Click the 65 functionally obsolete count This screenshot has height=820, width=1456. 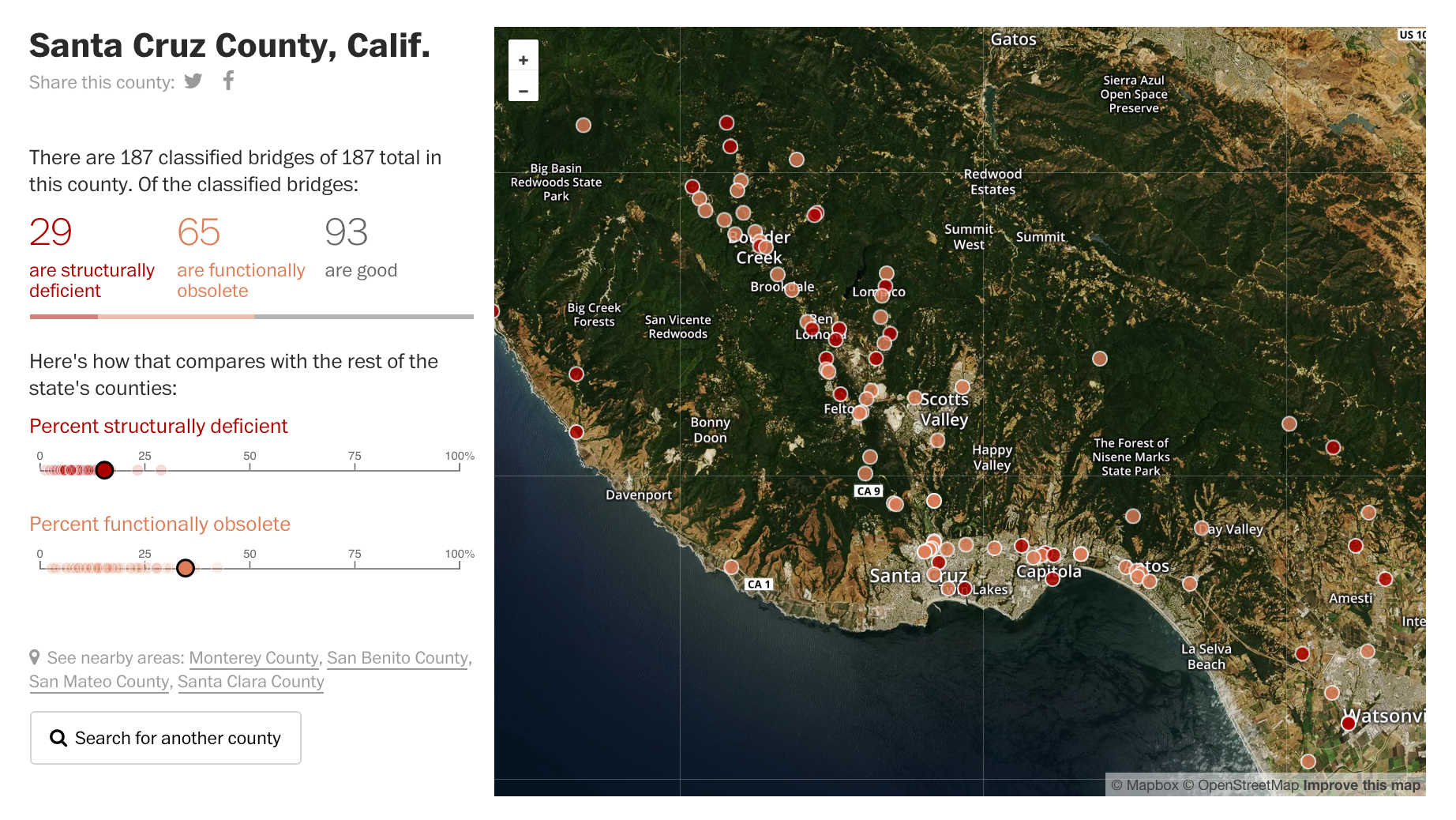(x=198, y=232)
